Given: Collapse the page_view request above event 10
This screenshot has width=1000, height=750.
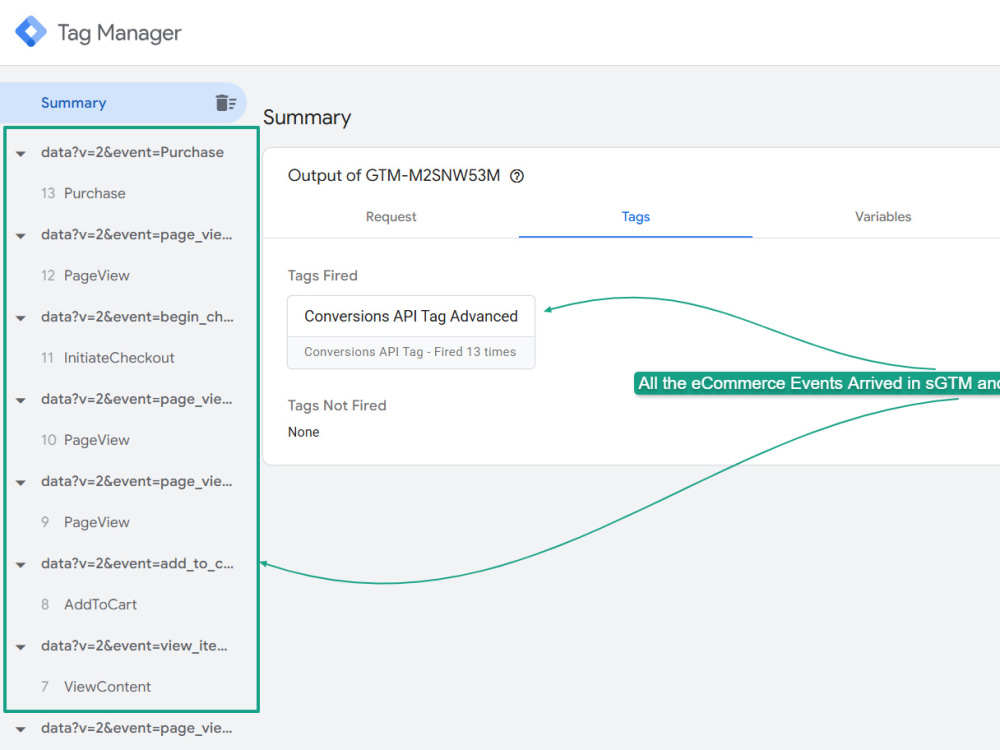Looking at the screenshot, I should 21,401.
